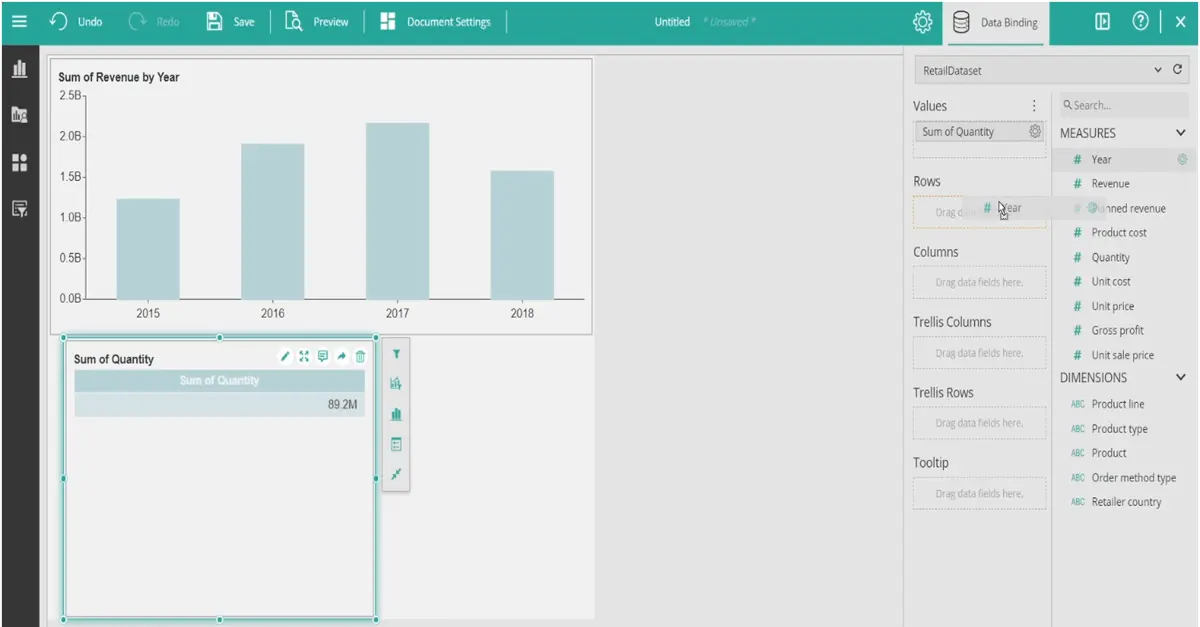The image size is (1200, 627).
Task: Open the gear icon on Year measure row
Action: click(x=1182, y=159)
